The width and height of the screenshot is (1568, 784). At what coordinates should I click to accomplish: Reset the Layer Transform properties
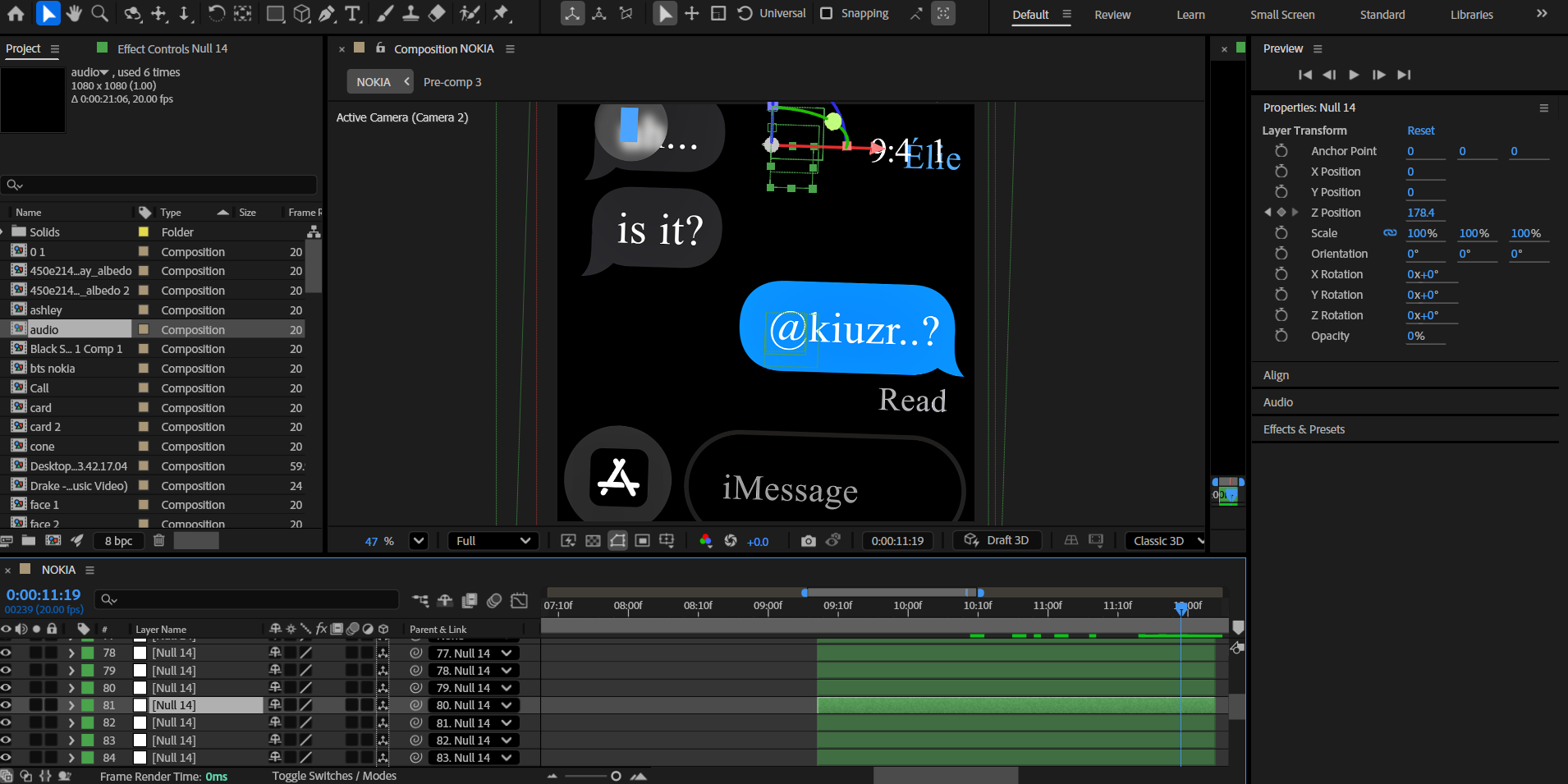(1420, 131)
